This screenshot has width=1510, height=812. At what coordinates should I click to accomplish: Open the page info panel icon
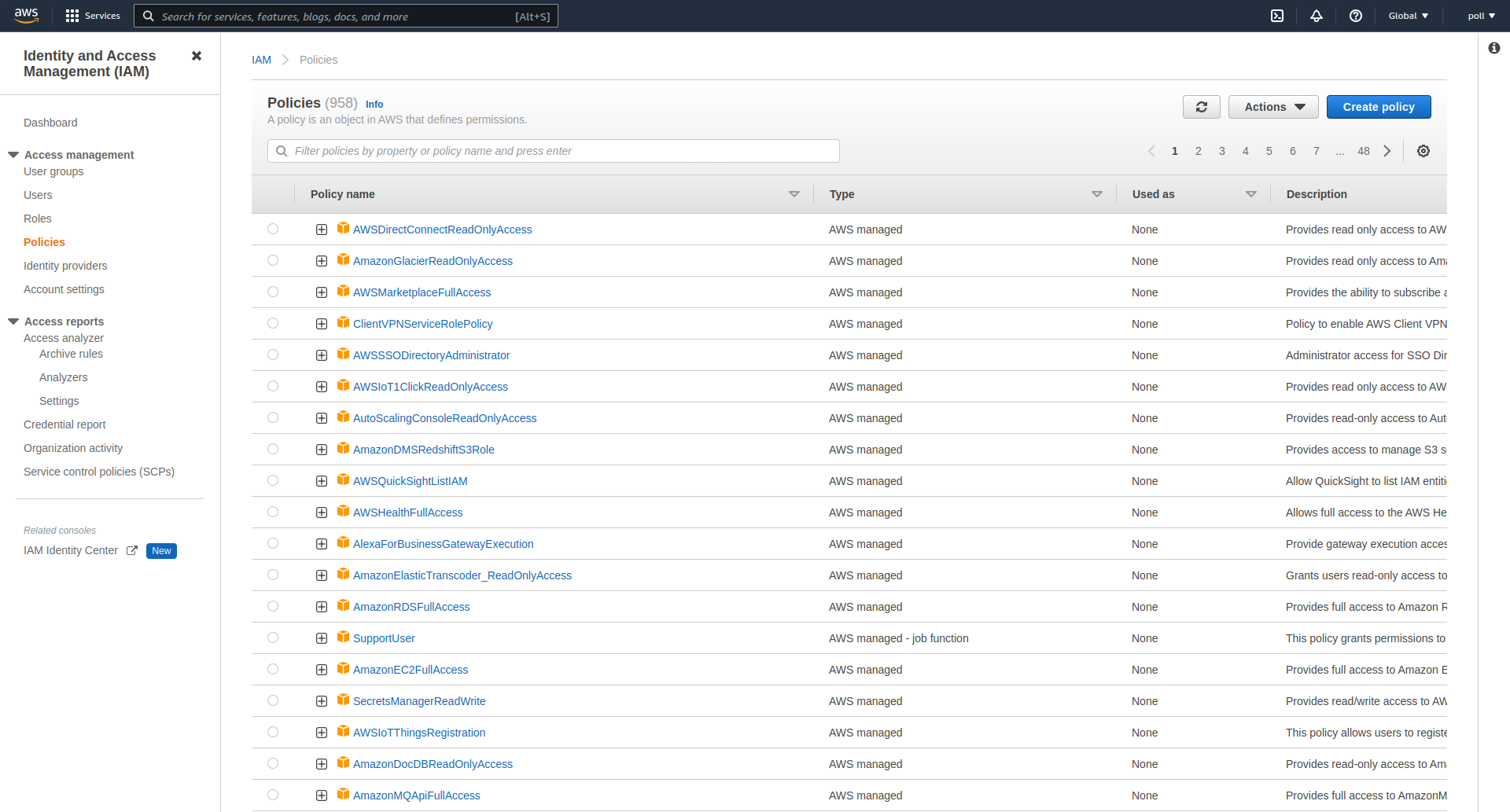click(x=1495, y=48)
